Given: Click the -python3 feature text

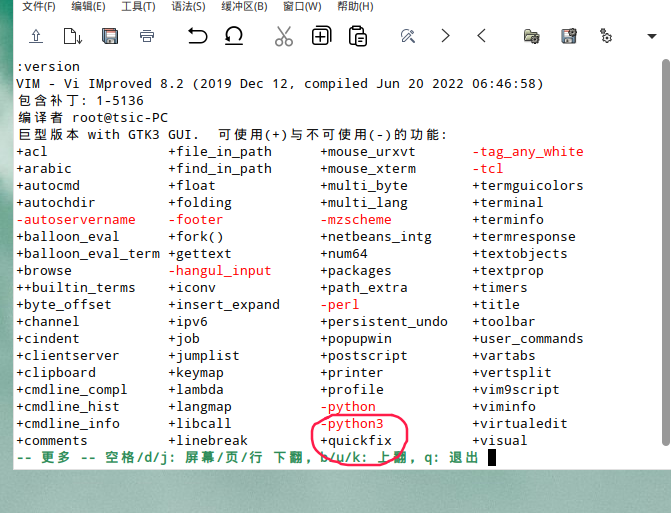Looking at the screenshot, I should [x=352, y=424].
